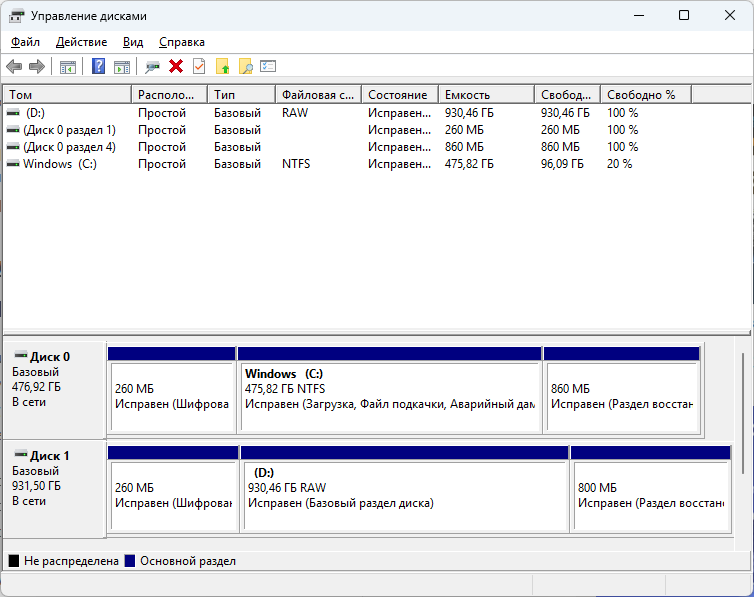Image resolution: width=754 pixels, height=597 pixels.
Task: Click the disk rescan toolbar icon
Action: (x=152, y=66)
